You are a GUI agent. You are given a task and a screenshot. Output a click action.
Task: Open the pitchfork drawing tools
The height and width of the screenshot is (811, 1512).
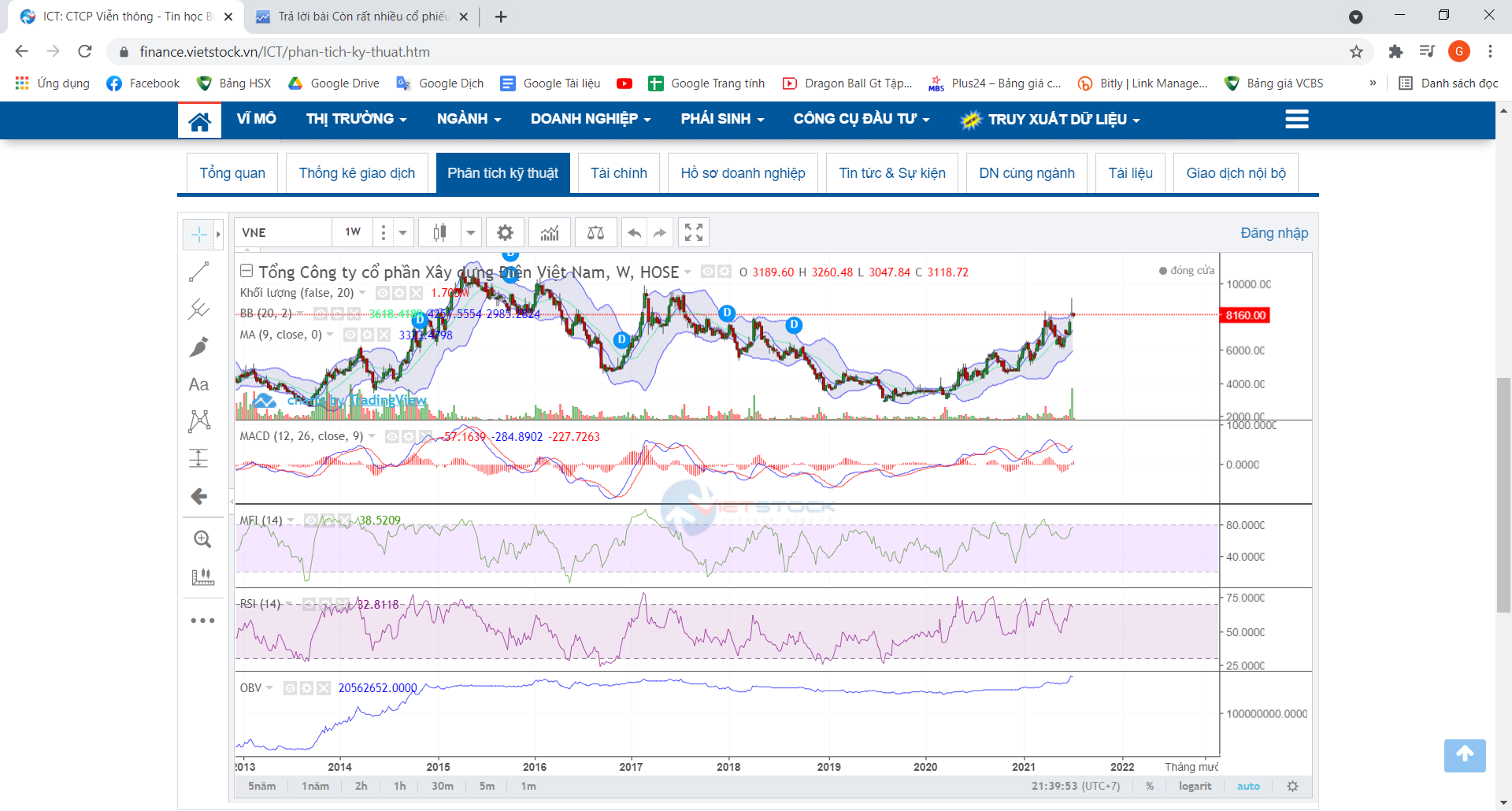[199, 309]
